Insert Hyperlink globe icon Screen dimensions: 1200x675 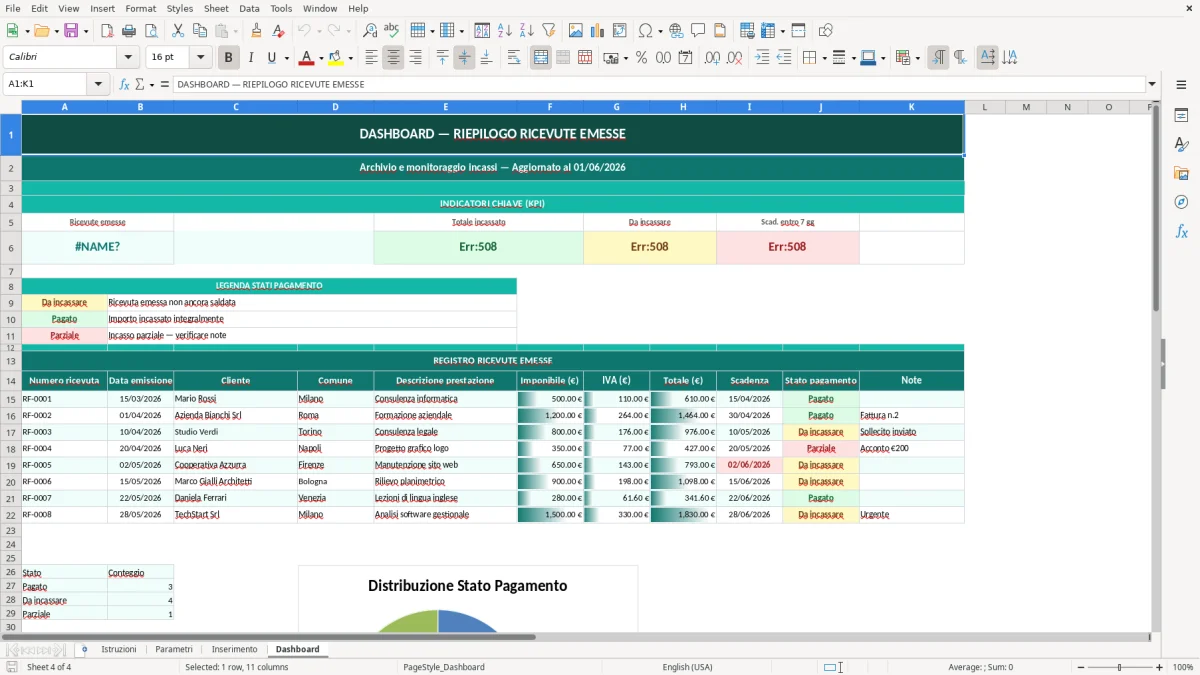(x=676, y=31)
